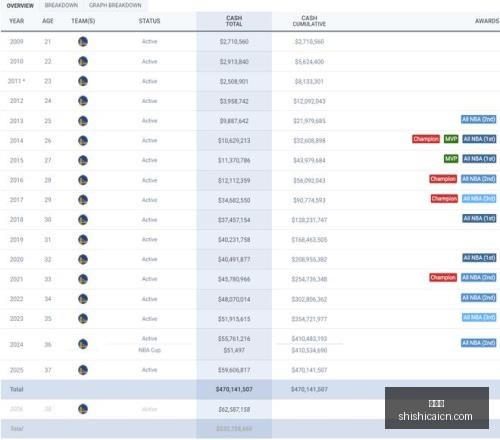The height and width of the screenshot is (440, 500).
Task: Select the $51,497 NBA Cup amount
Action: (x=234, y=350)
